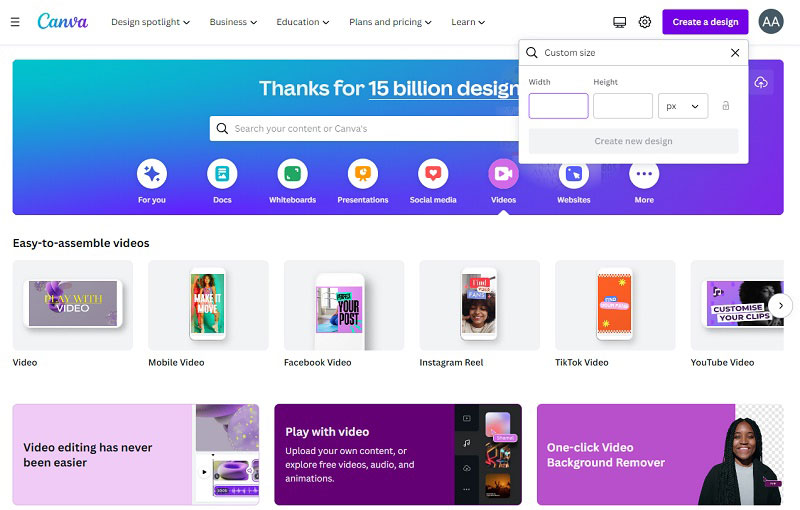Image resolution: width=800 pixels, height=510 pixels.
Task: Select the For you sparkle icon
Action: [x=152, y=174]
